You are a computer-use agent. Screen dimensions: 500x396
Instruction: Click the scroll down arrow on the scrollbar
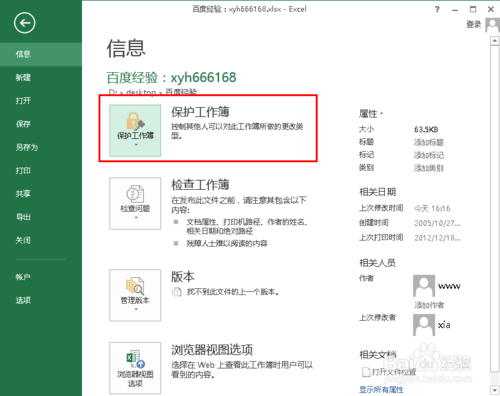[x=494, y=389]
